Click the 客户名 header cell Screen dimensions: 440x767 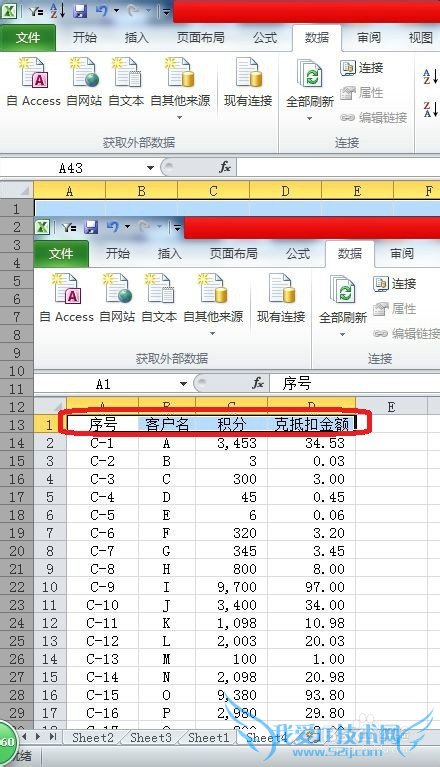(167, 425)
